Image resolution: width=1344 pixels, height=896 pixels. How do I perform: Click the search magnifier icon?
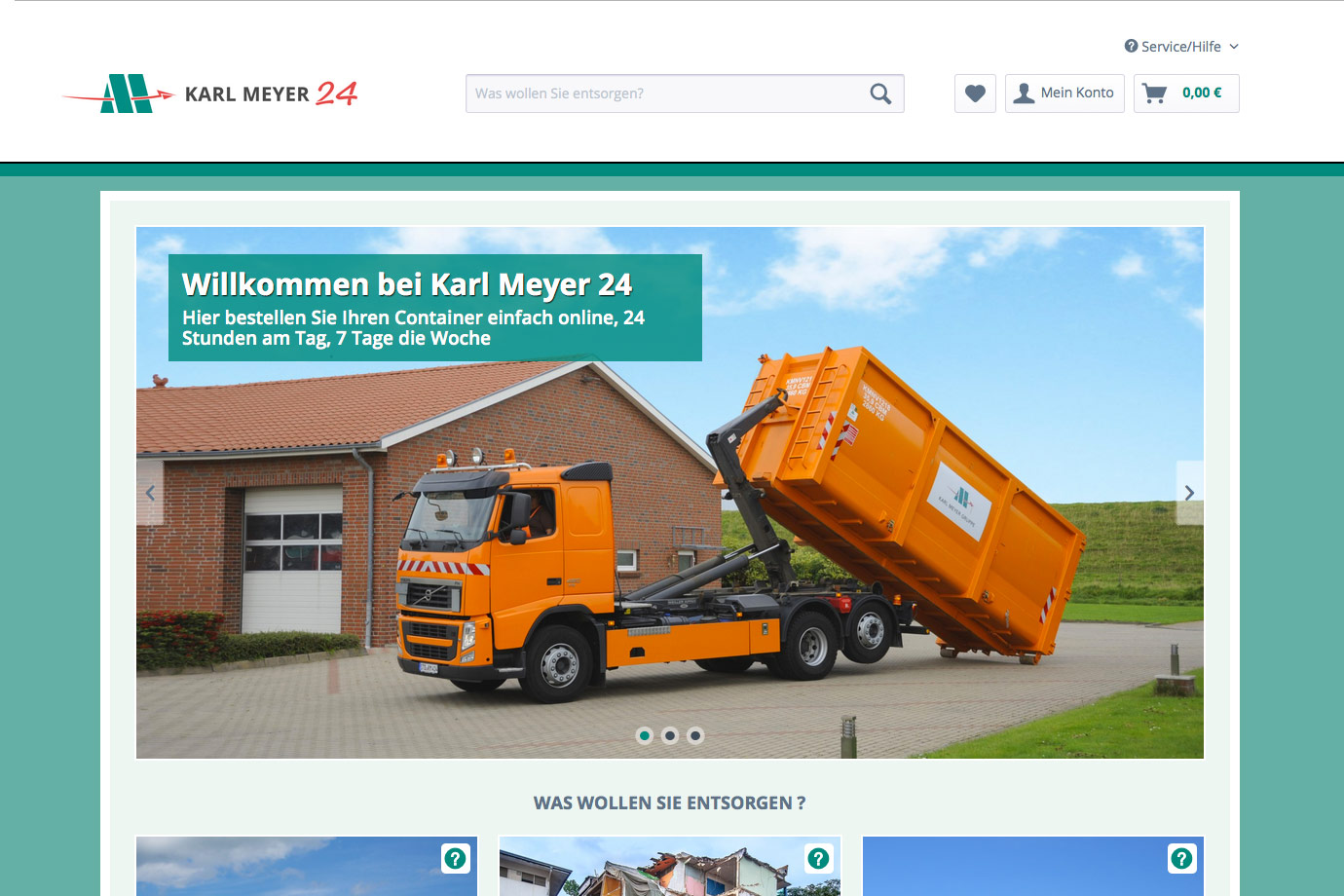tap(880, 93)
